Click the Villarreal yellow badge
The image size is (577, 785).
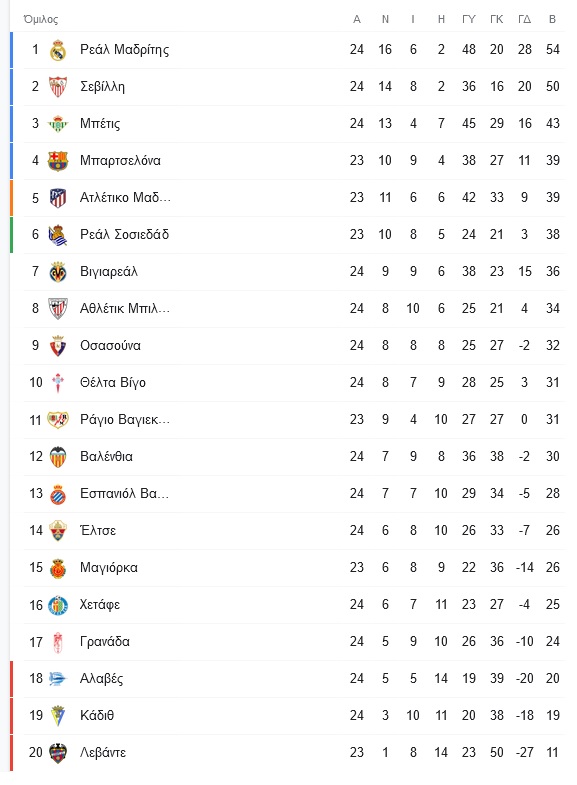tap(58, 272)
